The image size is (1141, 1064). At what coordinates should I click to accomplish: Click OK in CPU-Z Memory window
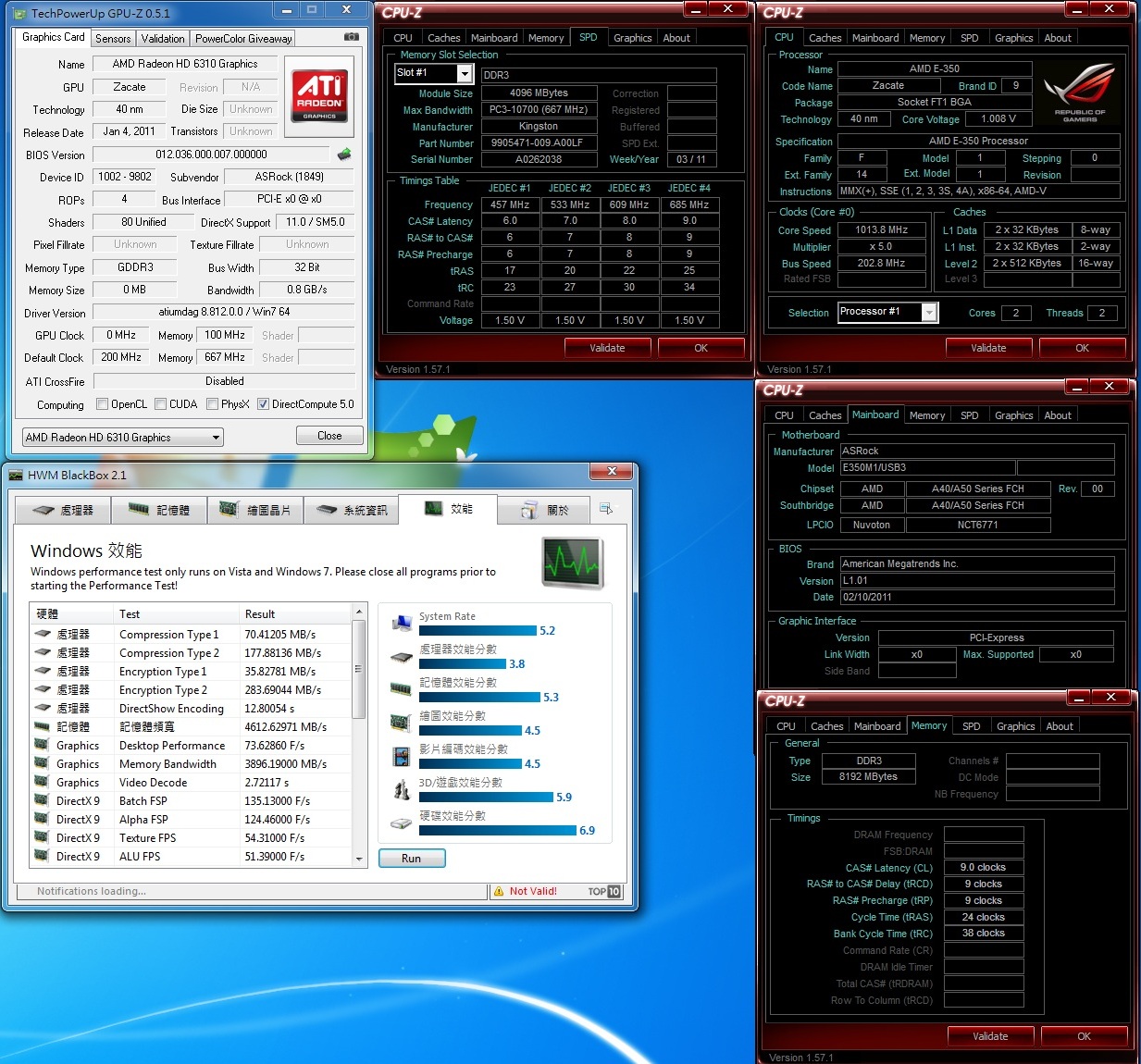[x=1084, y=1036]
